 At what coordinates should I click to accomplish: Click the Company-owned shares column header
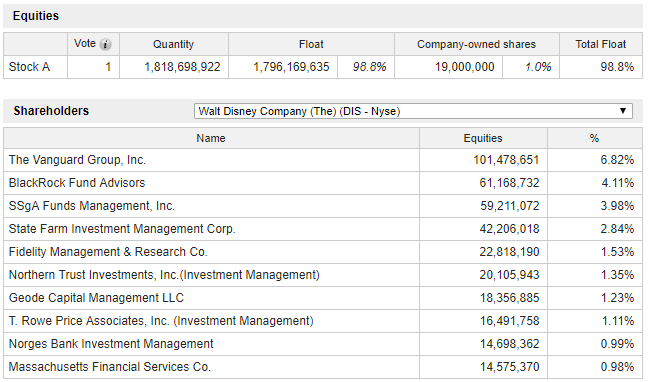pyautogui.click(x=476, y=44)
